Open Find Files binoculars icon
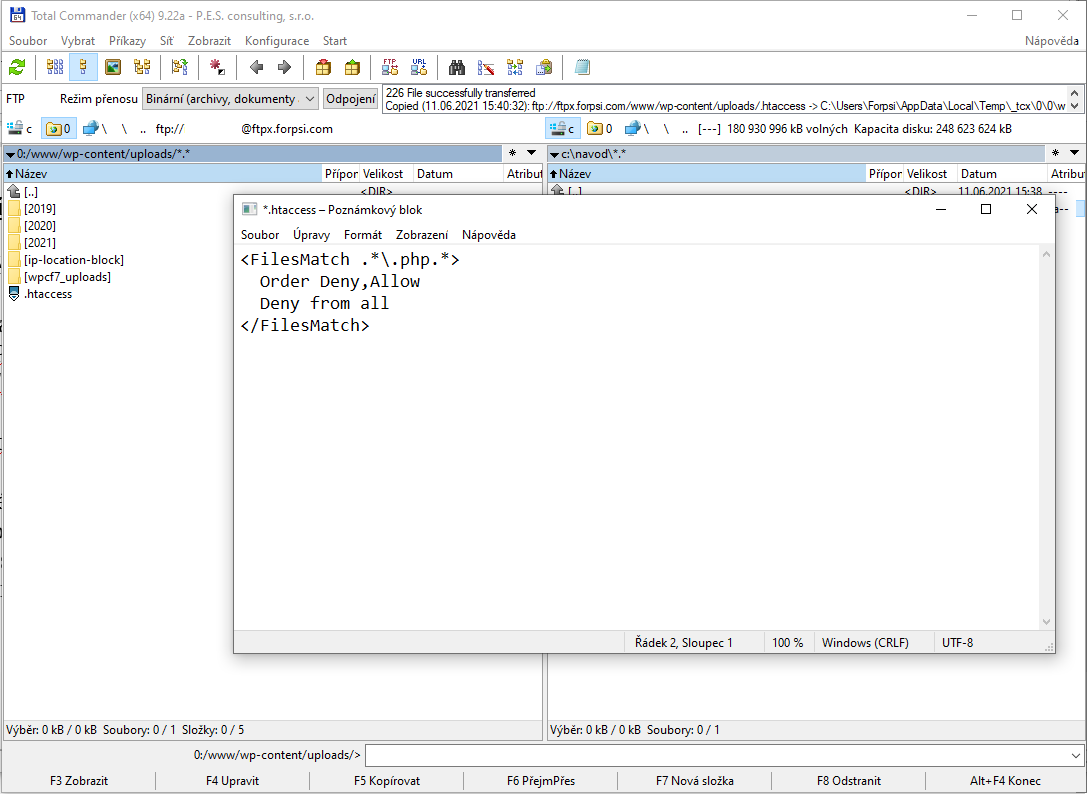1091x796 pixels. [x=456, y=67]
